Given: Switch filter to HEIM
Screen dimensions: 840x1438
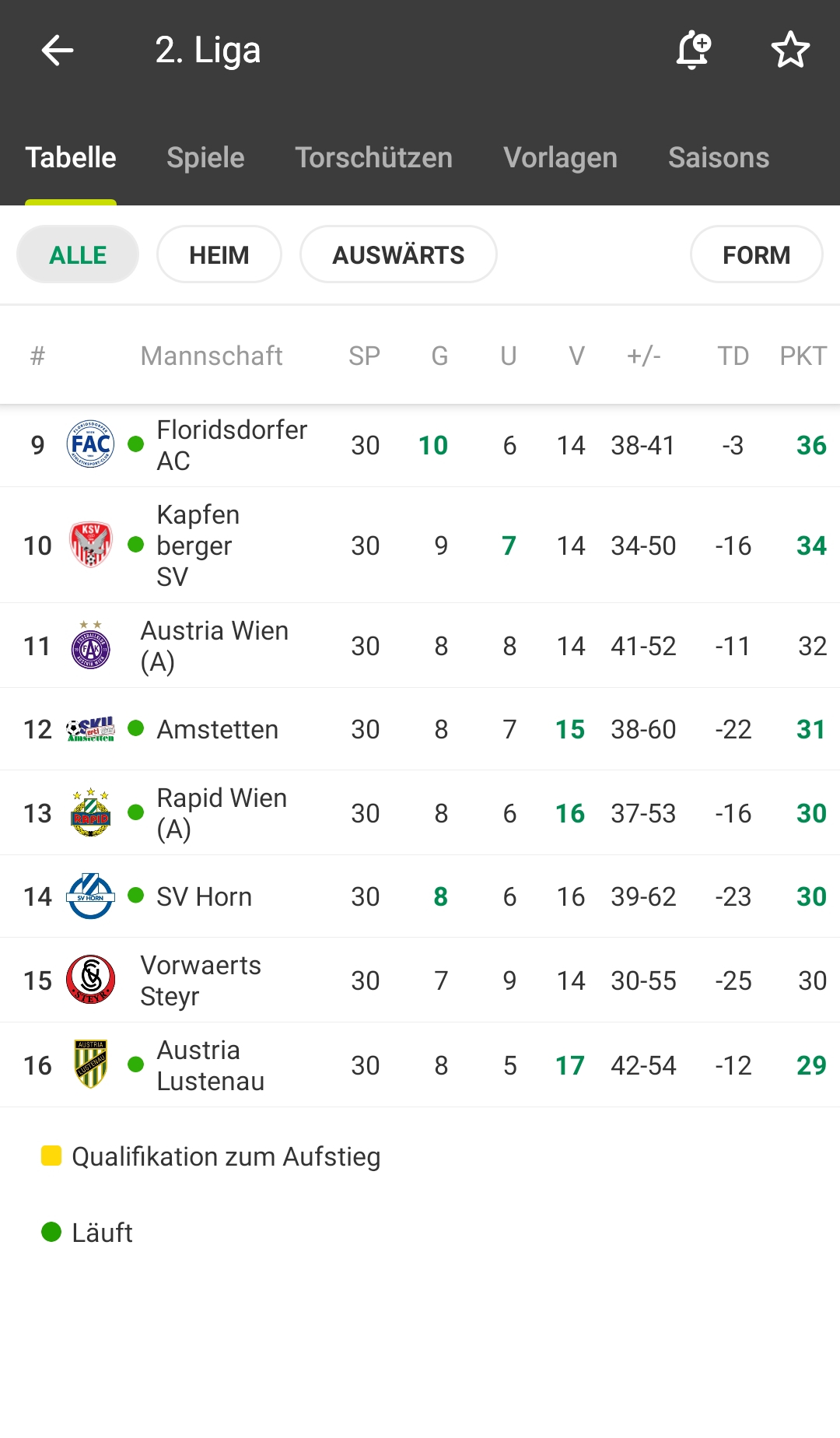Looking at the screenshot, I should point(219,254).
